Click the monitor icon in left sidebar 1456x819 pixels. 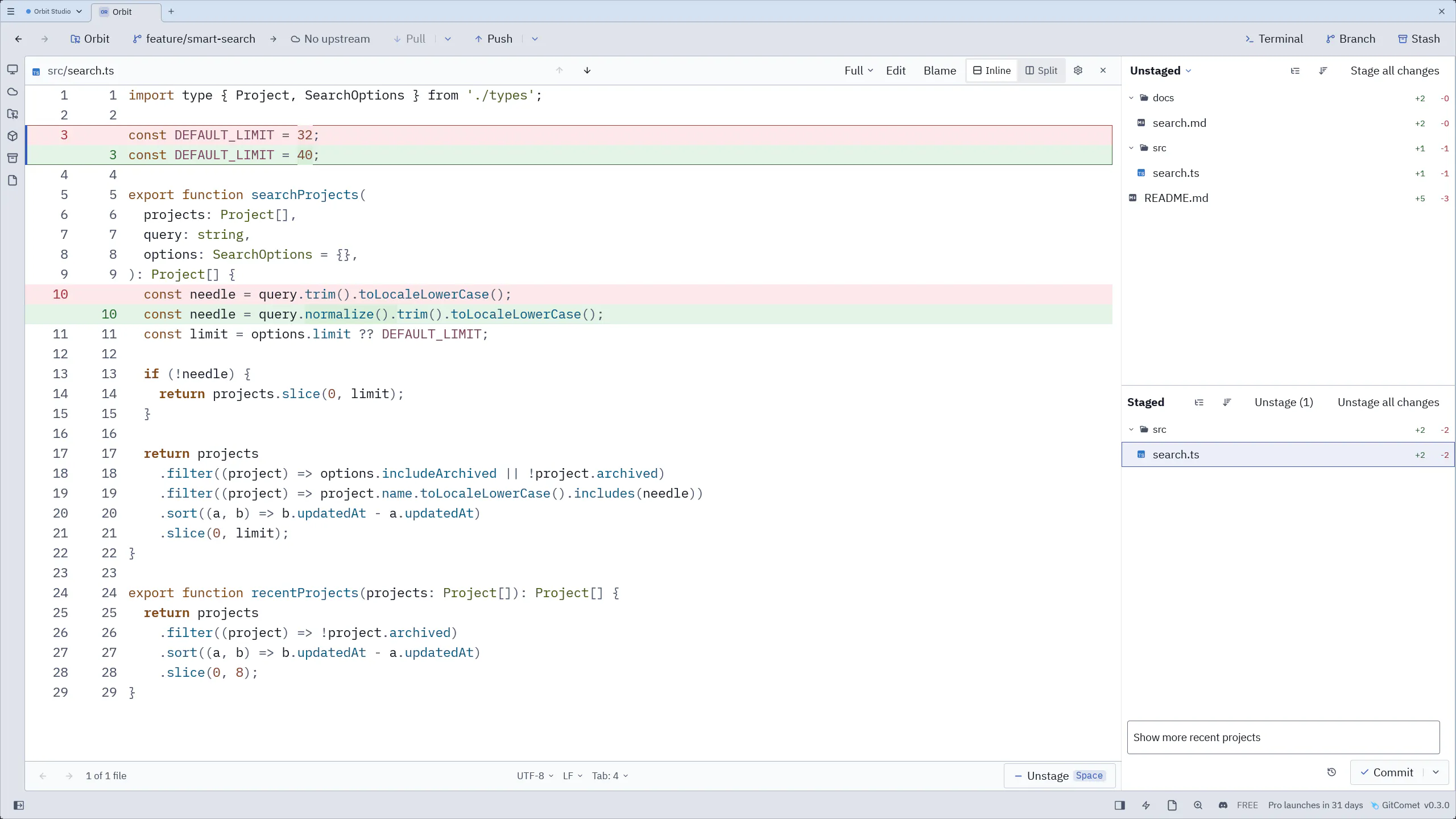(x=13, y=69)
